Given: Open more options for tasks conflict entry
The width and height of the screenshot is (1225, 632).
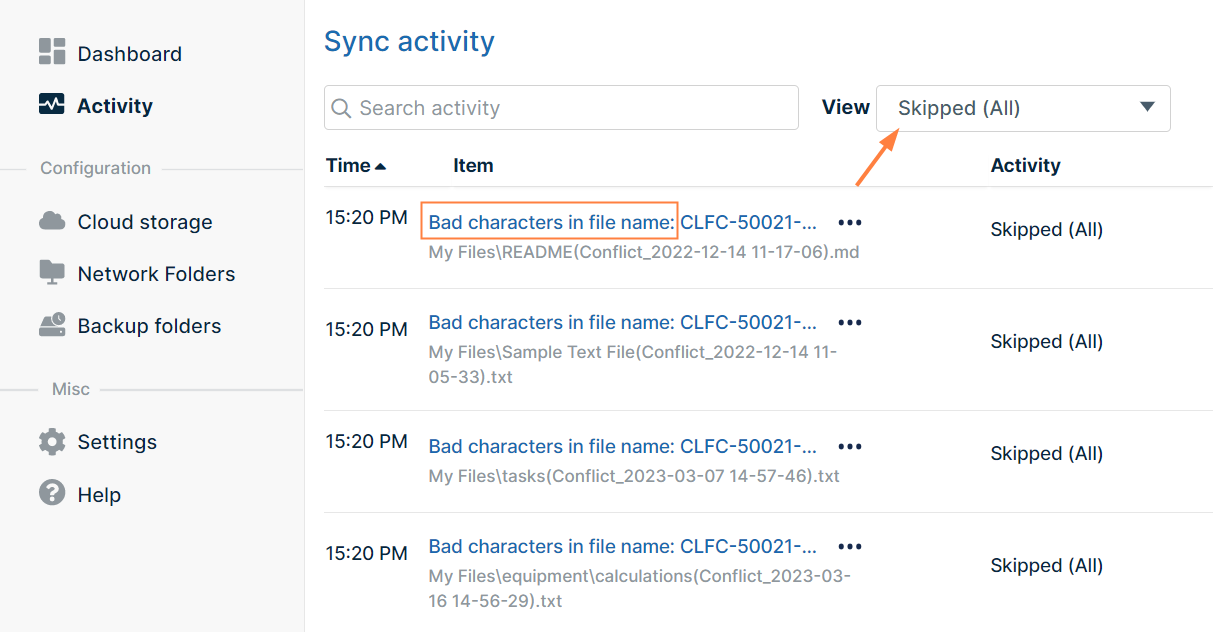Looking at the screenshot, I should 850,447.
